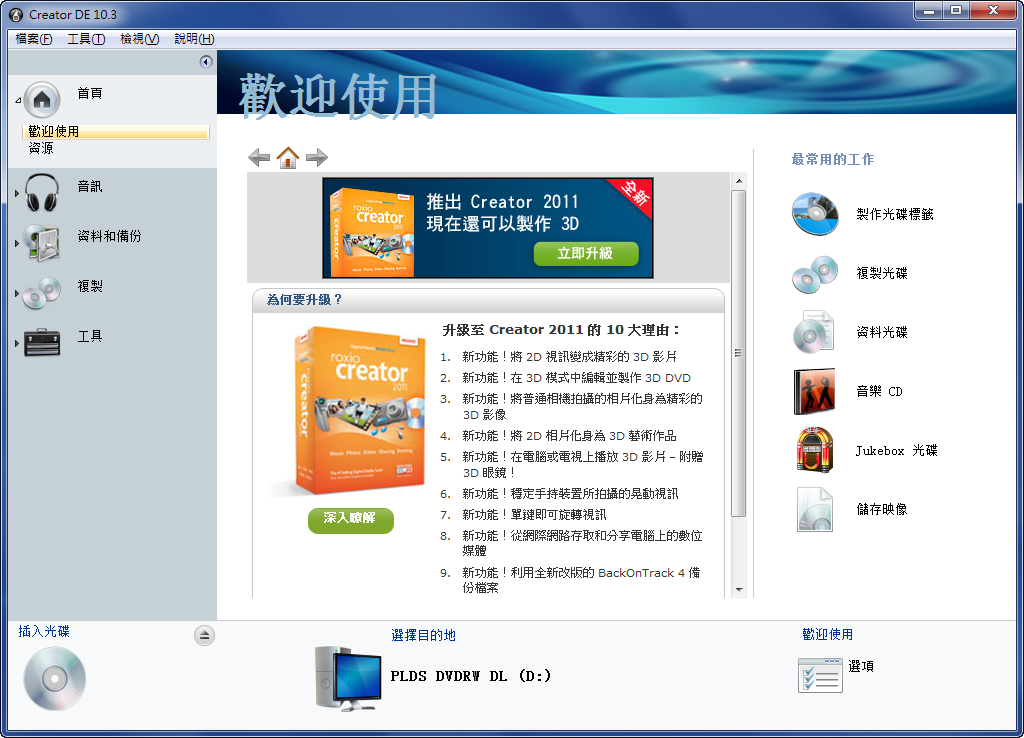Image resolution: width=1024 pixels, height=738 pixels.
Task: Click the 選擇目的地 heading
Action: [x=423, y=635]
